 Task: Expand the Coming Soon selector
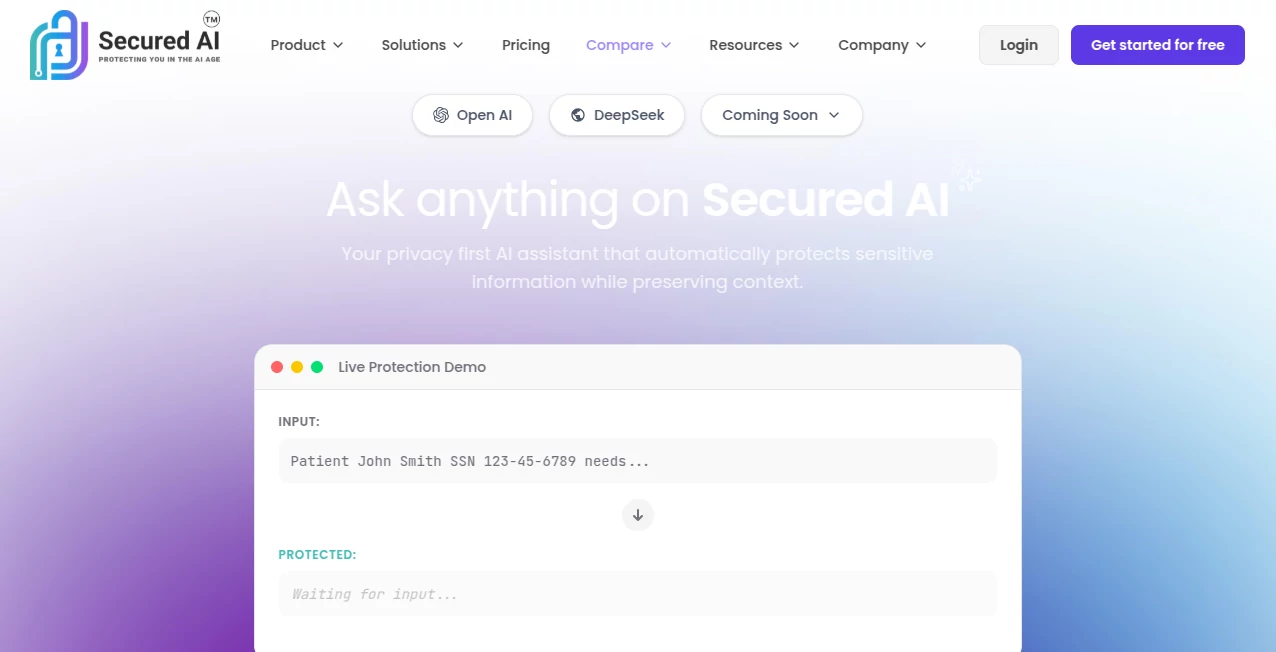[x=781, y=115]
